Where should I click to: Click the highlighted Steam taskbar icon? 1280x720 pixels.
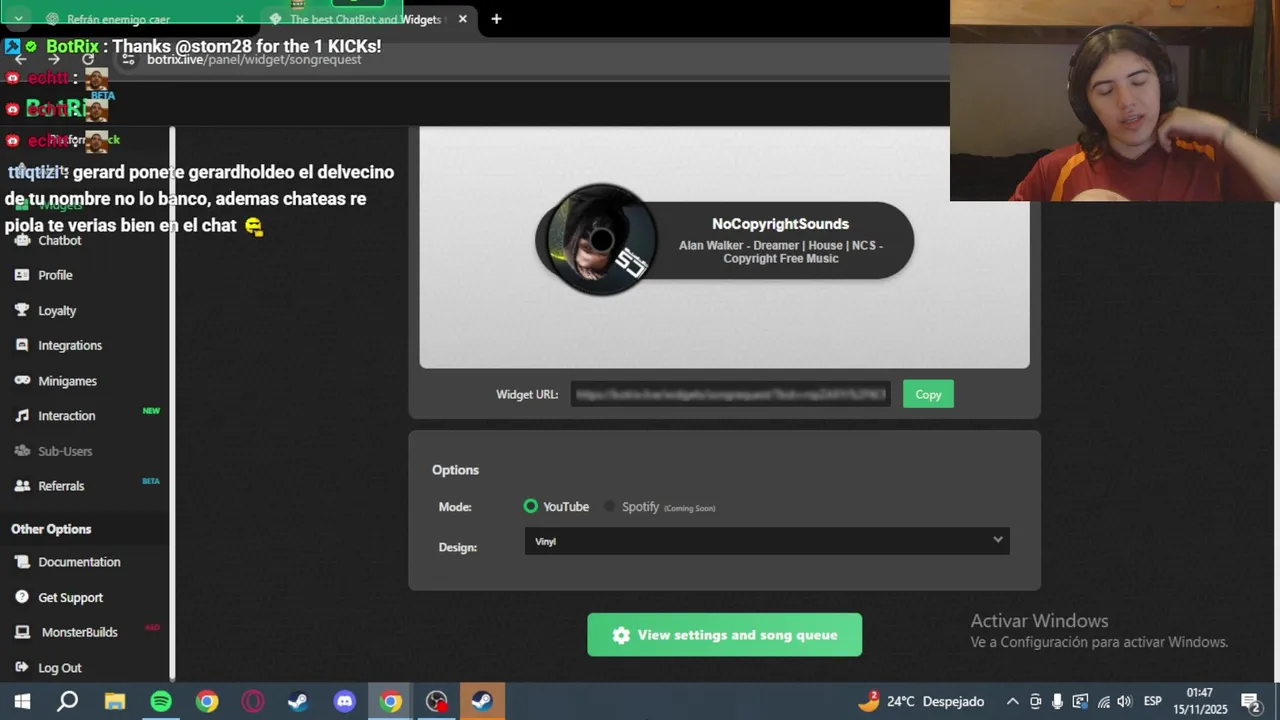[483, 701]
